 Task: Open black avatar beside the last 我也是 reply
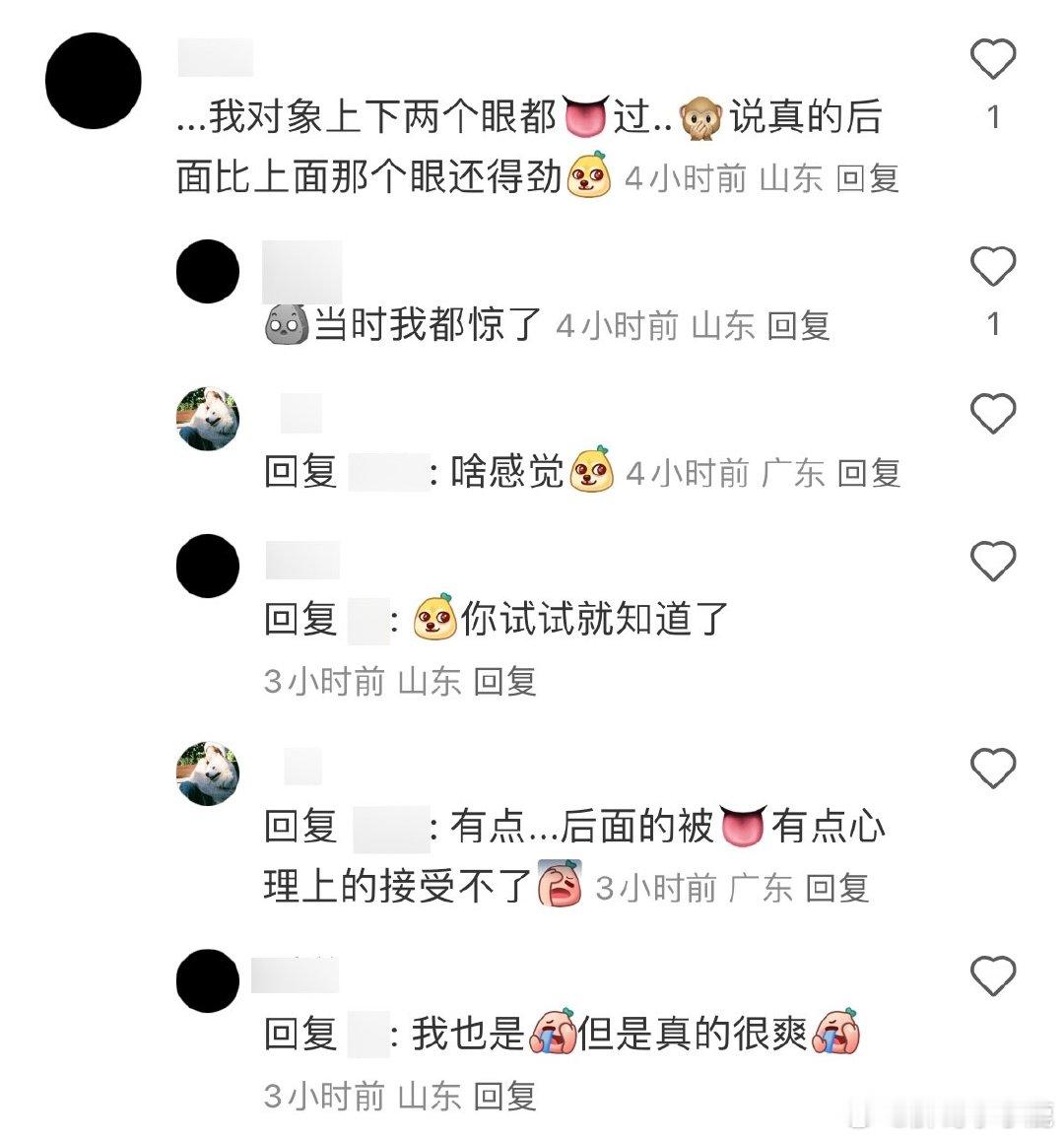pyautogui.click(x=208, y=980)
